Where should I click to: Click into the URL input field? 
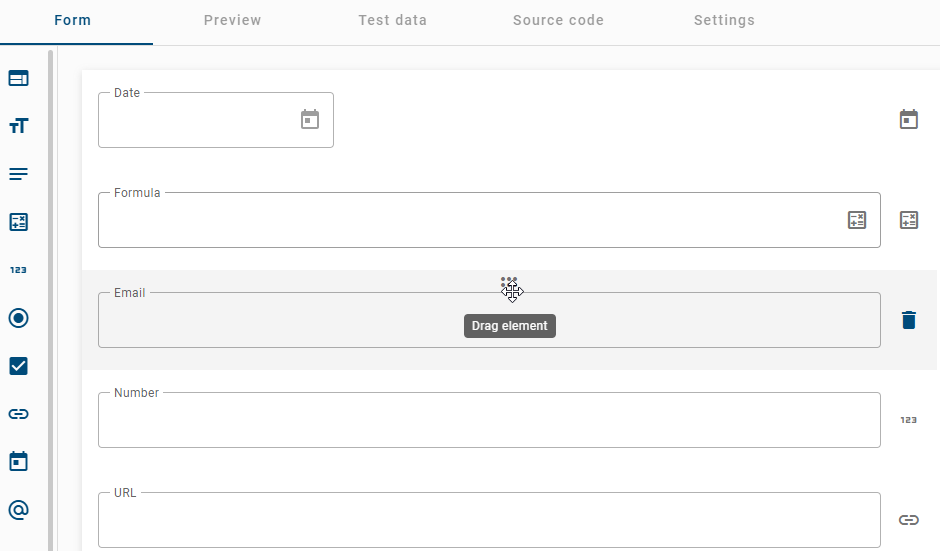coord(489,520)
